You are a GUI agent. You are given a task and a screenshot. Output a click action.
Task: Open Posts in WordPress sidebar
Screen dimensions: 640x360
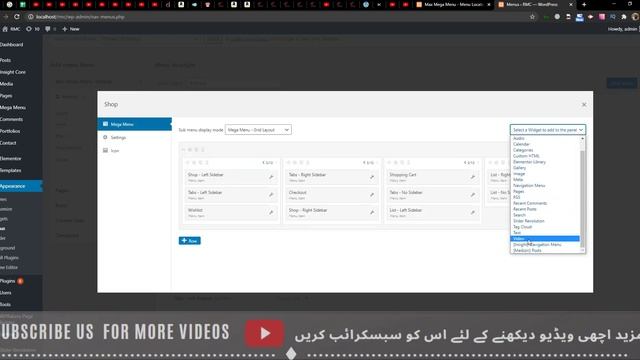point(5,60)
